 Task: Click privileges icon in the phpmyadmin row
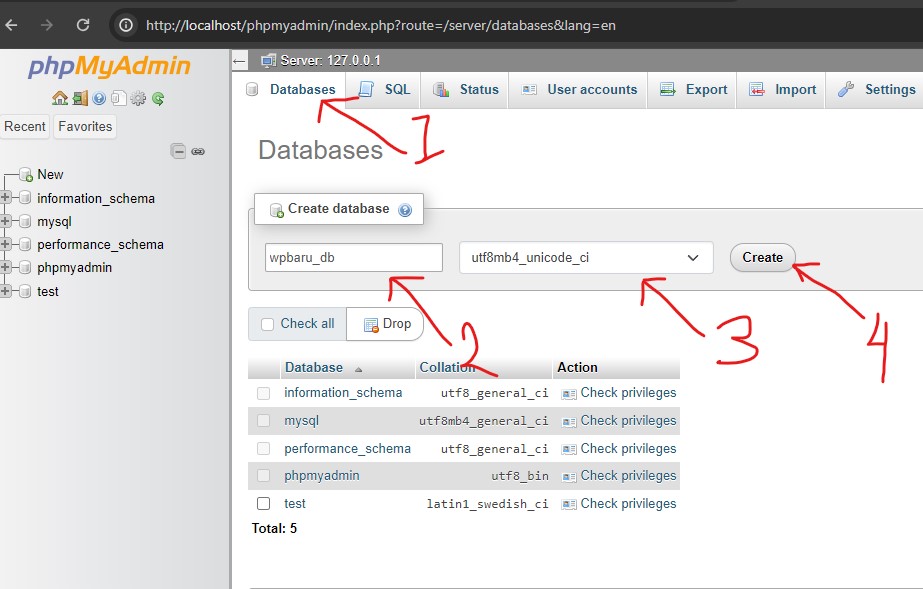click(569, 476)
